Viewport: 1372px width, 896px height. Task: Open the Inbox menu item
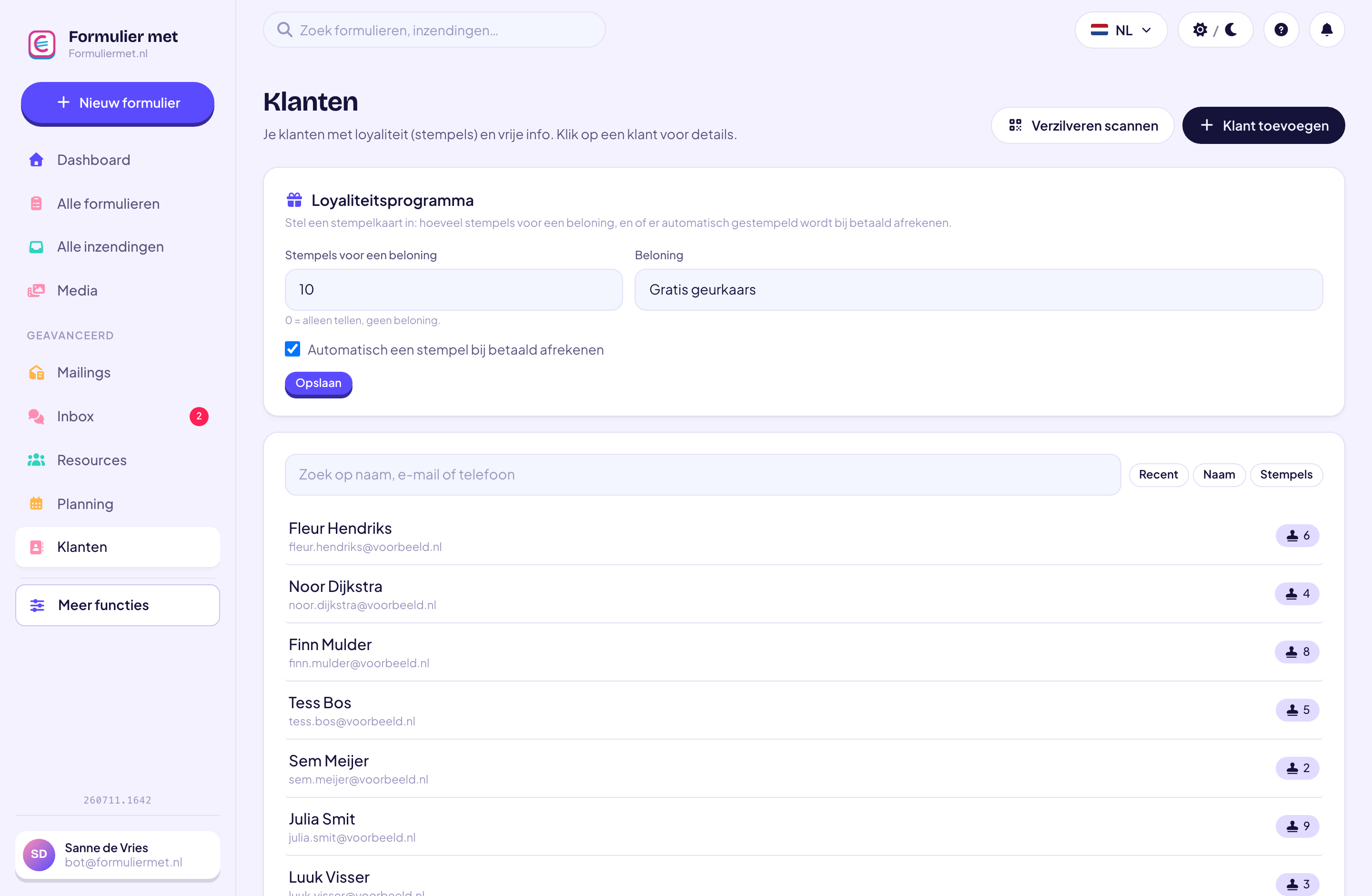(x=118, y=416)
